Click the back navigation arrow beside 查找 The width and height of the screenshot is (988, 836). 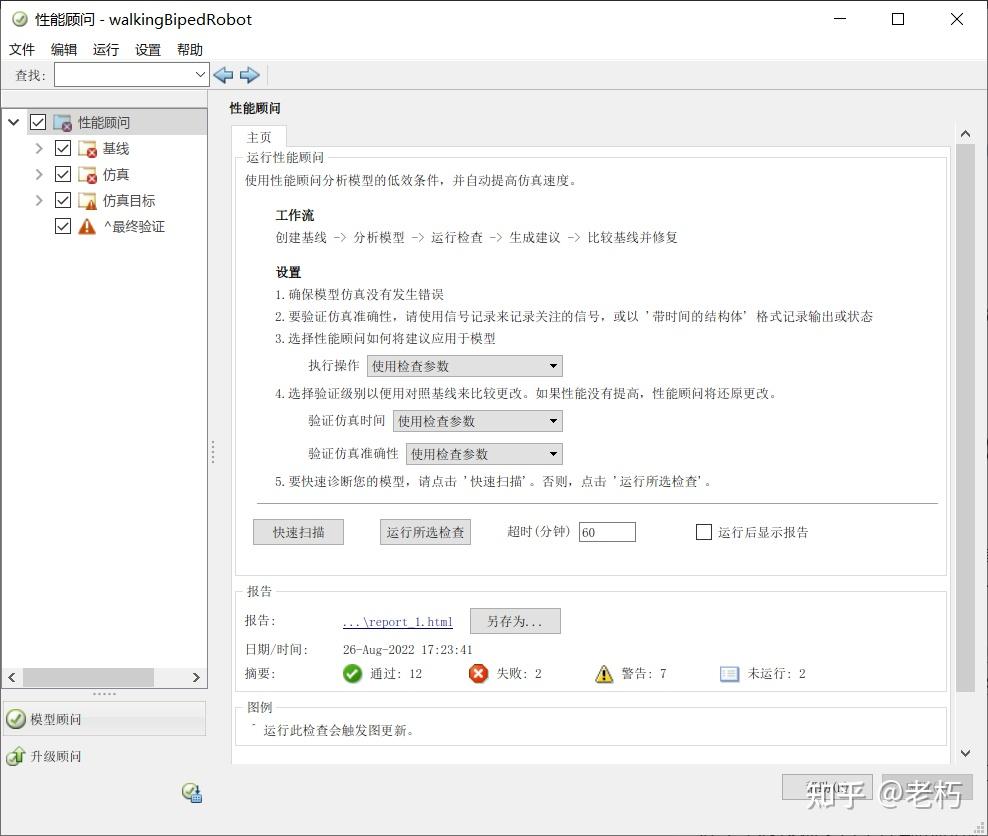(222, 75)
